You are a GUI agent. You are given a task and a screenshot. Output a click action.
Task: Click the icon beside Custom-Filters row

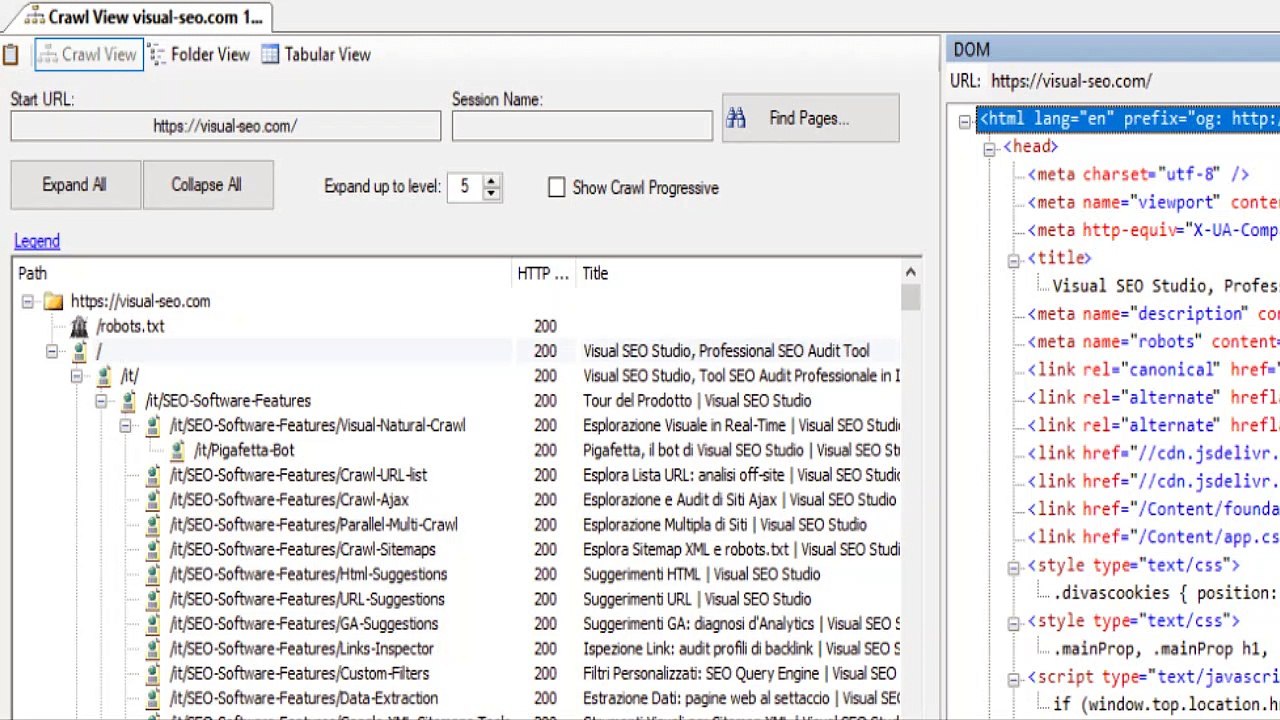pyautogui.click(x=153, y=674)
